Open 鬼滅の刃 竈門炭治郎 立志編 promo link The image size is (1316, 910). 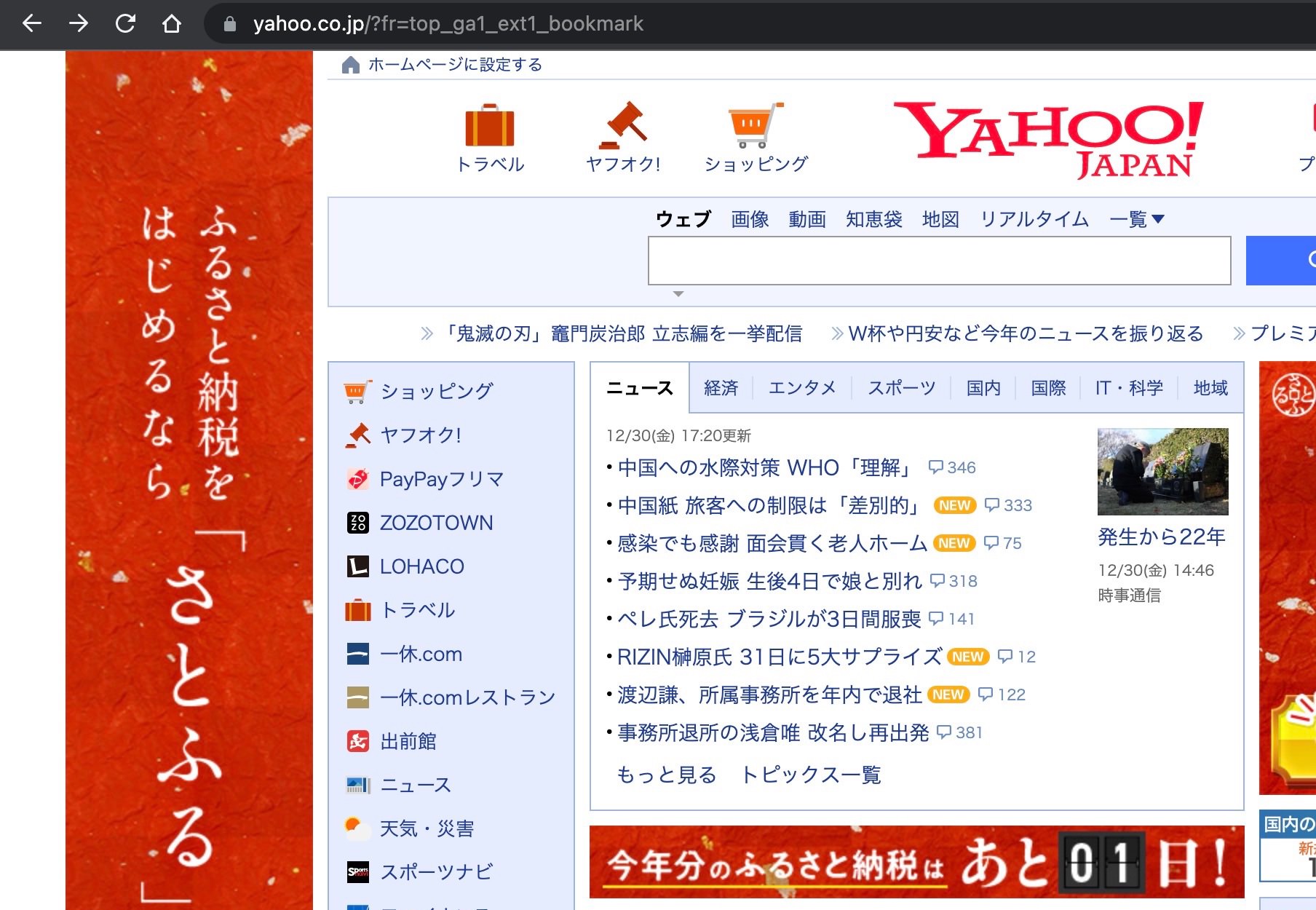click(x=622, y=333)
